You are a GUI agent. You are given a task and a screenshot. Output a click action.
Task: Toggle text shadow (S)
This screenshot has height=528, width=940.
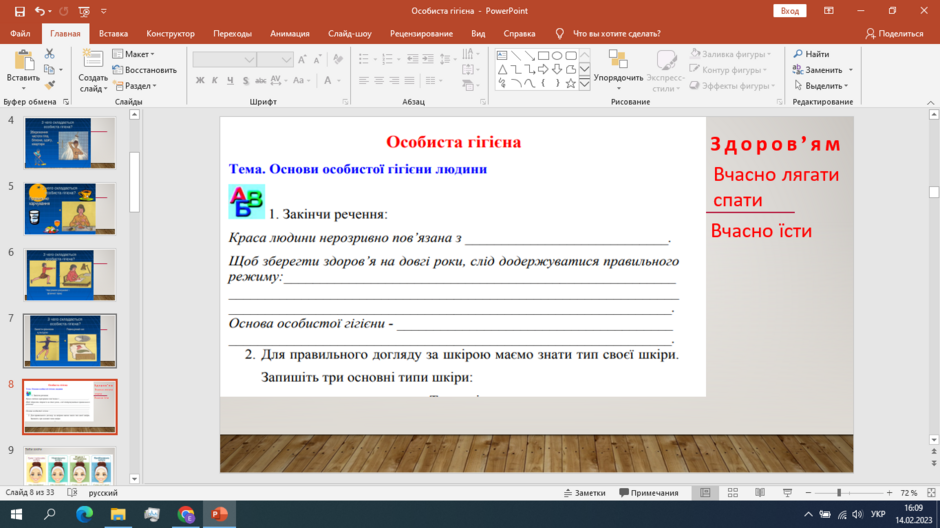246,80
